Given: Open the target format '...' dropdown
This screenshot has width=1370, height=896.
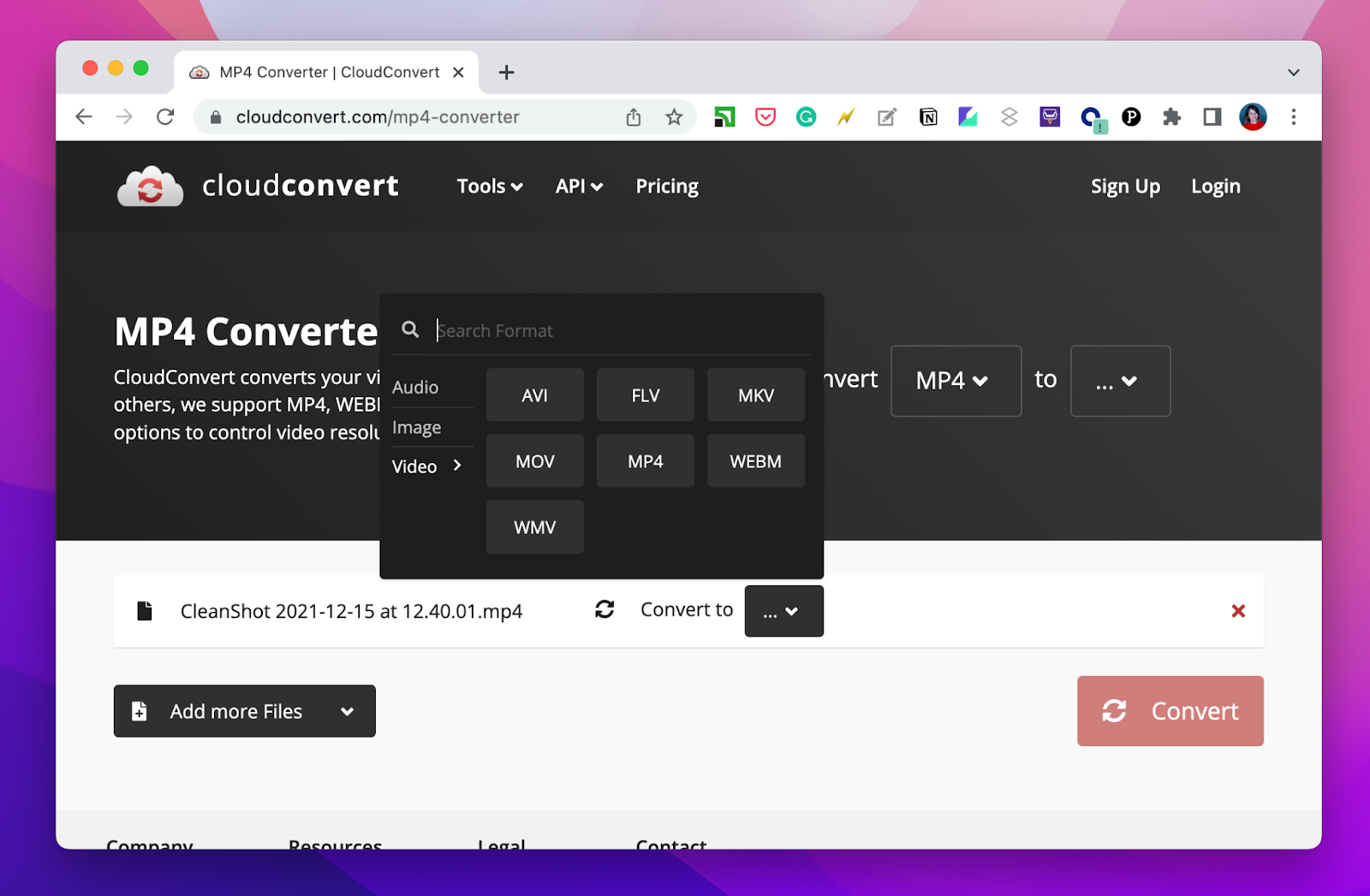Looking at the screenshot, I should (1120, 381).
